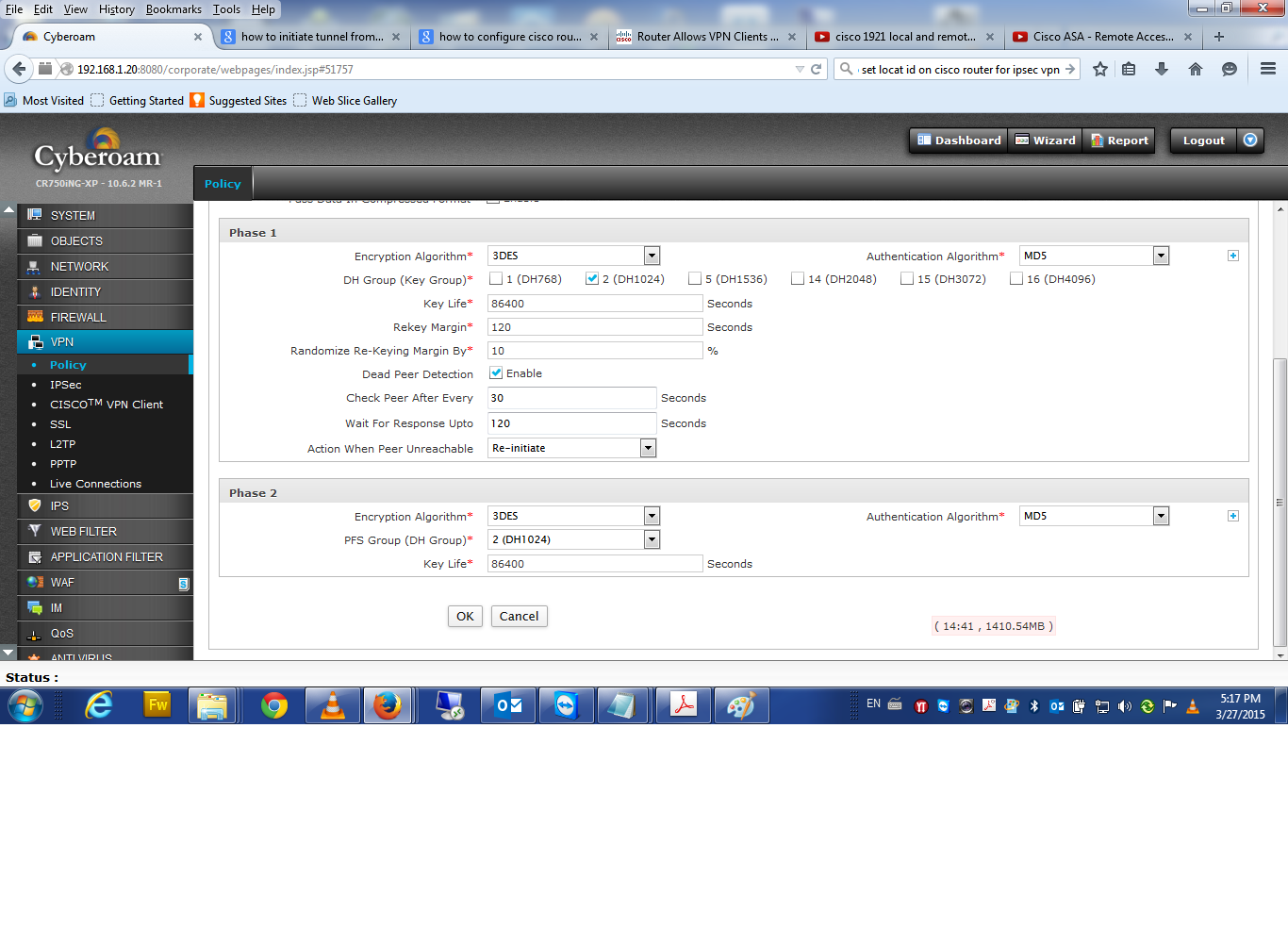Open Internet Explorer from taskbar
The image size is (1288, 943).
tap(99, 705)
